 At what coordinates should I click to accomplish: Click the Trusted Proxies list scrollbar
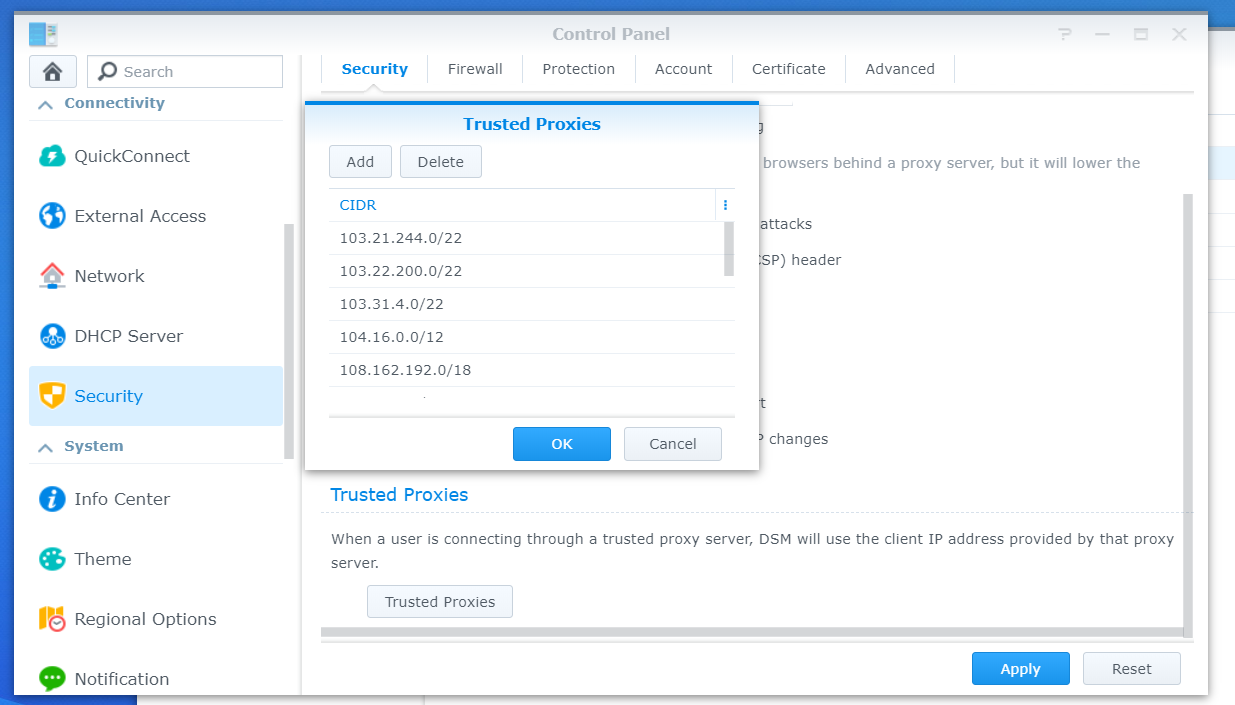pos(729,249)
